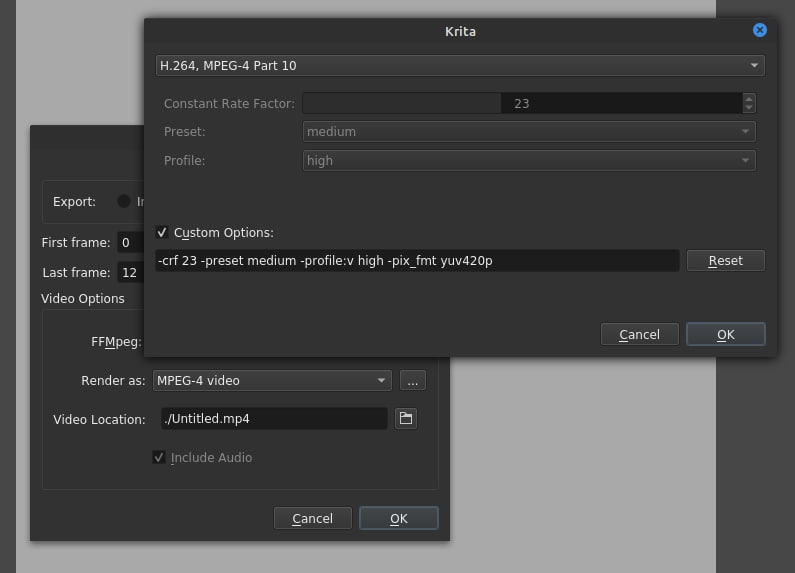Click the Video Location path field
Viewport: 795px width, 573px height.
(274, 419)
